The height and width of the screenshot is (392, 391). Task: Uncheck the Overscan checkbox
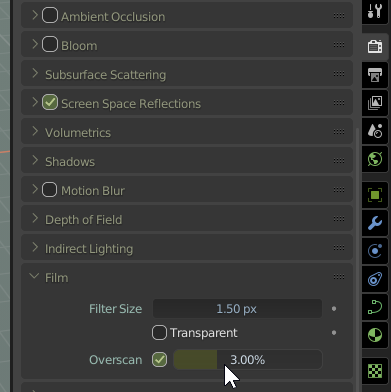click(159, 360)
